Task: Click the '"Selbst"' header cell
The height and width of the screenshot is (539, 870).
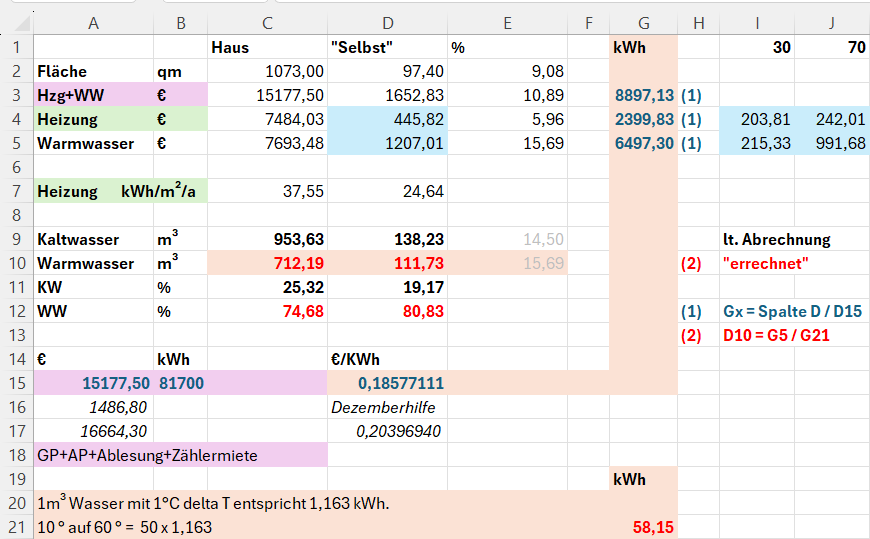Action: click(x=388, y=47)
